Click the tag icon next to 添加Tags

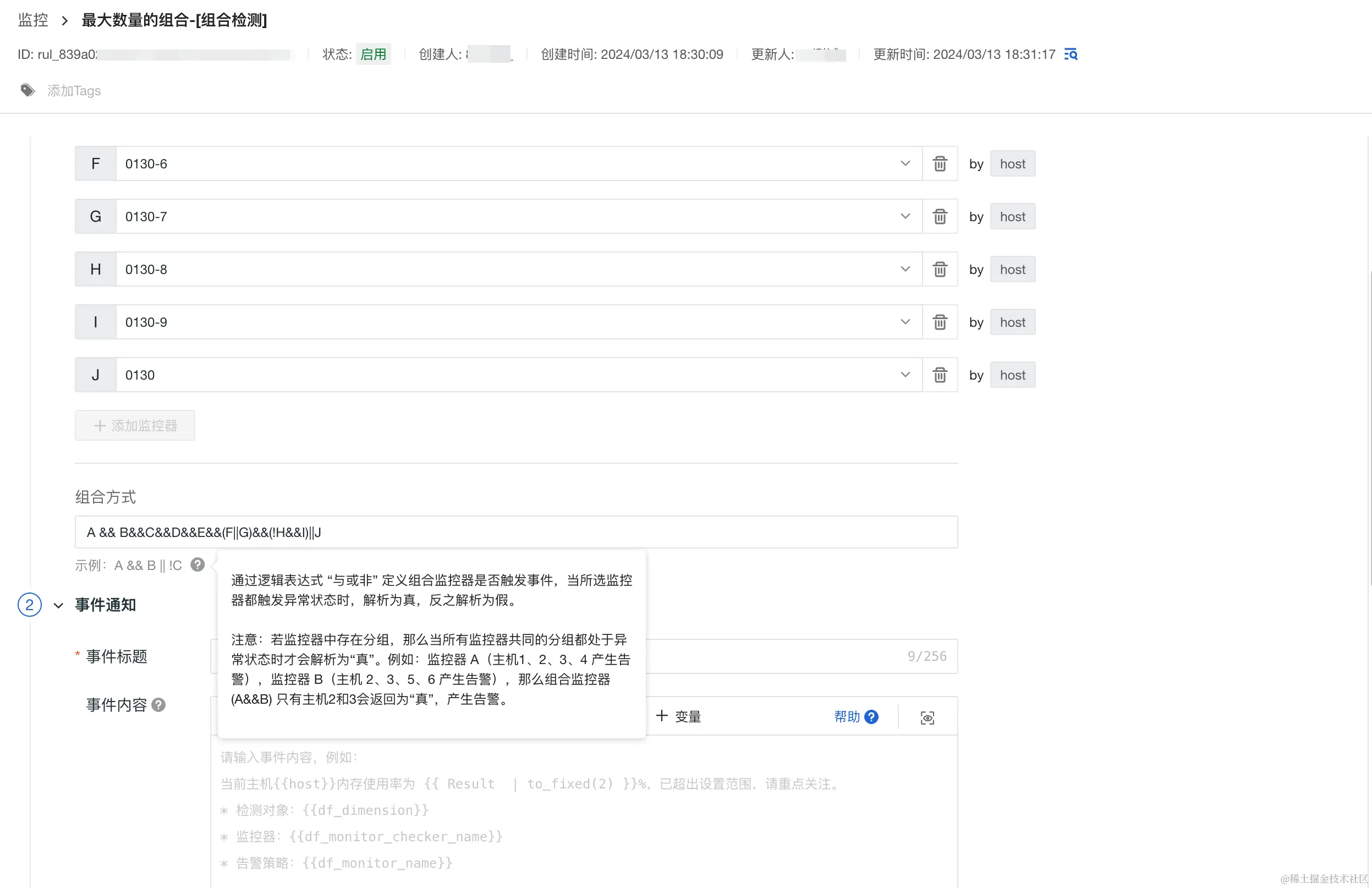28,91
